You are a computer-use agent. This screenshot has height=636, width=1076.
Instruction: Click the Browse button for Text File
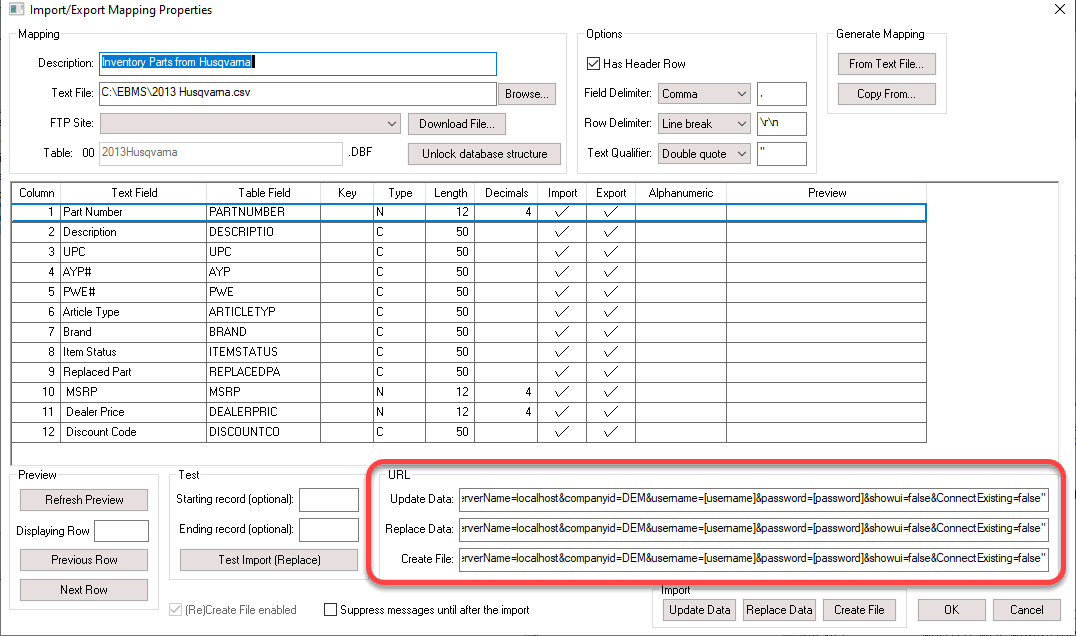coord(526,94)
